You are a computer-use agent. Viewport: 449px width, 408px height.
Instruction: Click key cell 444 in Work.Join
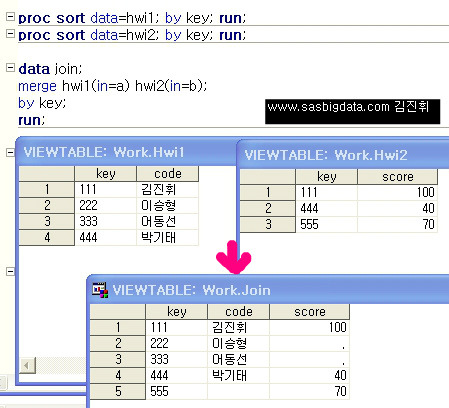(x=177, y=375)
